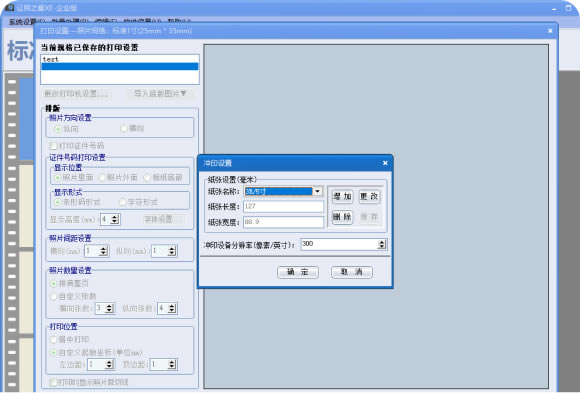Cancel the 冲印设置 dialog with 取消

pos(351,272)
